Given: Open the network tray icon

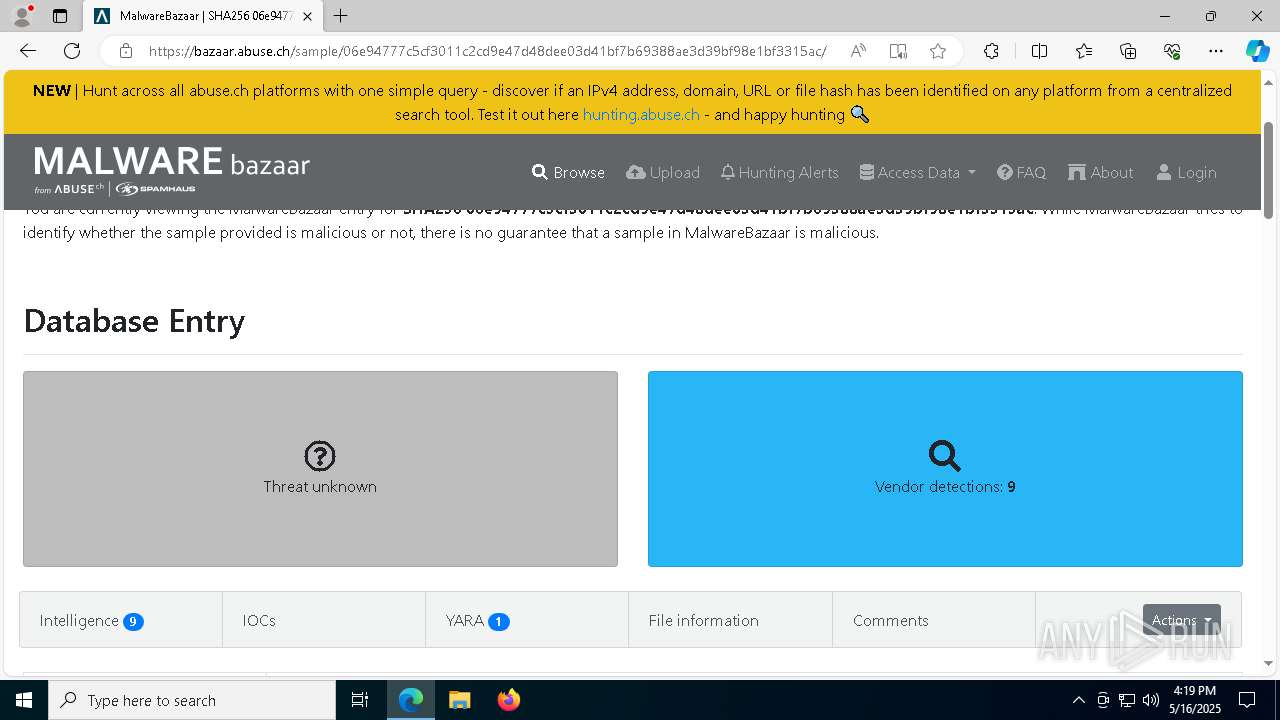Looking at the screenshot, I should point(1126,700).
